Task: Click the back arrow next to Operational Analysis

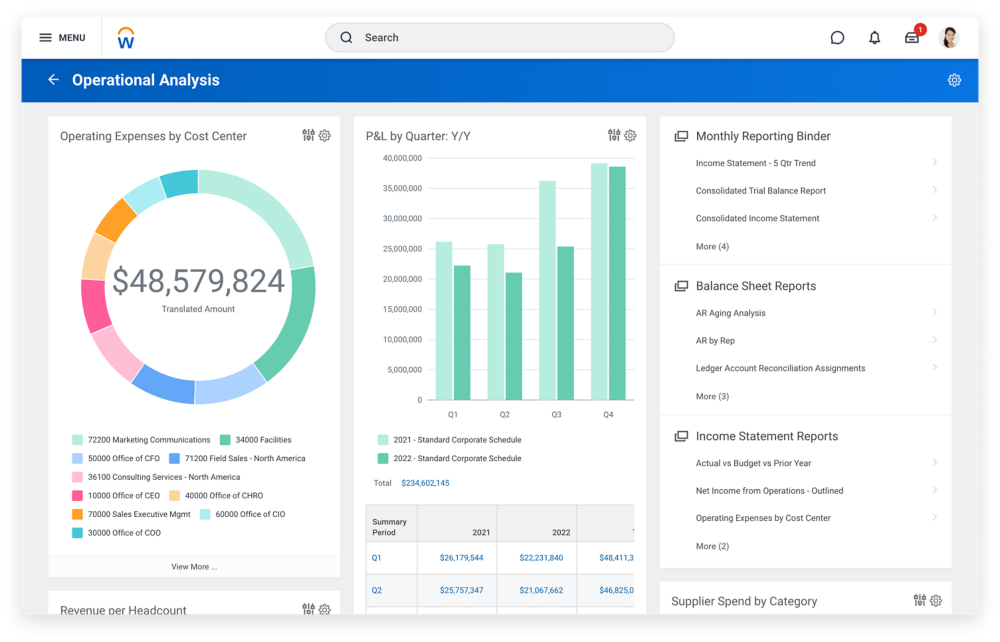Action: click(54, 79)
